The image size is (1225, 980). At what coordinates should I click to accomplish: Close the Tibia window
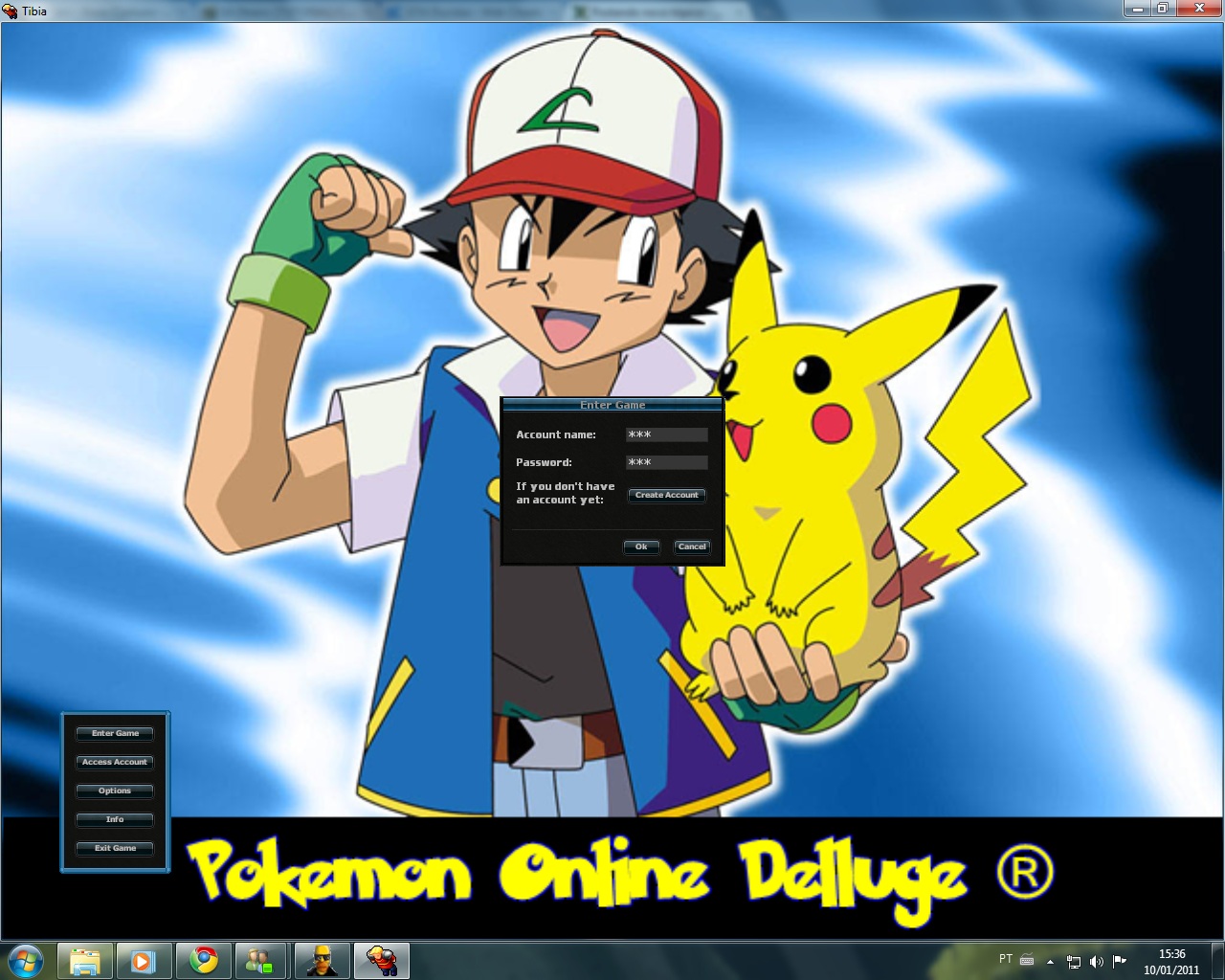tap(1199, 9)
